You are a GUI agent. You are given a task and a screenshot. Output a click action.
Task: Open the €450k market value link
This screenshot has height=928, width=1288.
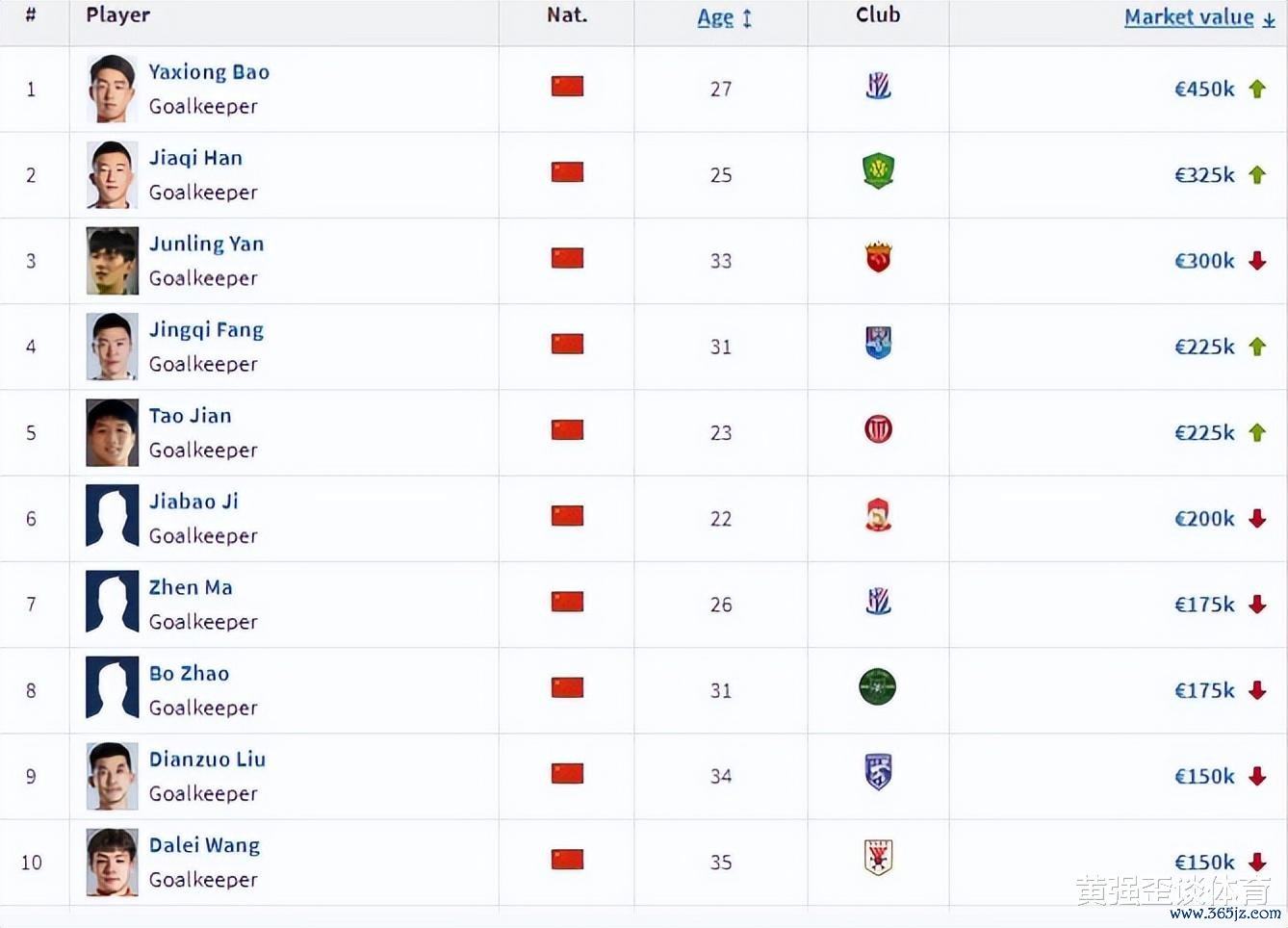[x=1204, y=89]
